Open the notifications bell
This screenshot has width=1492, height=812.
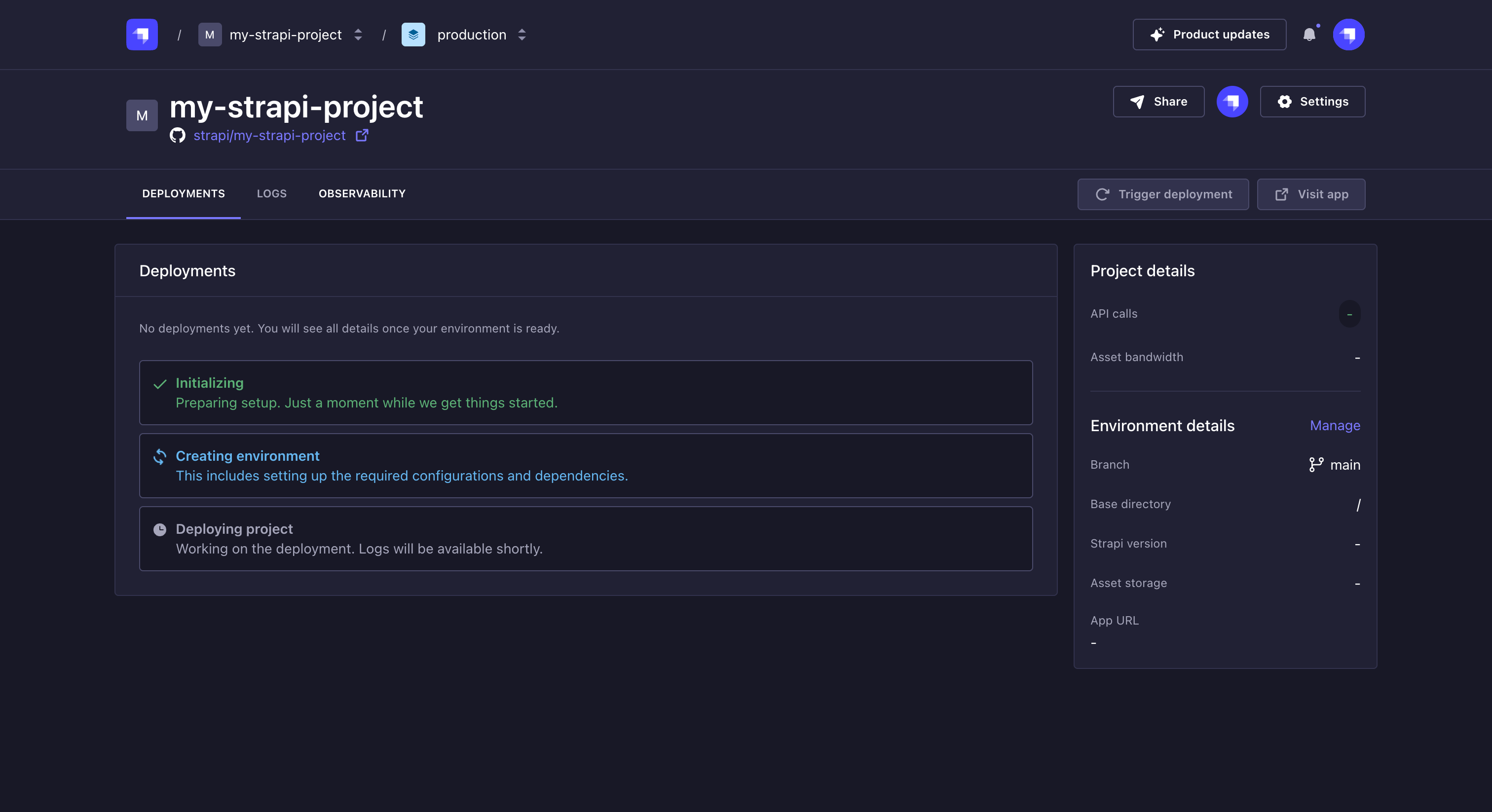[x=1309, y=35]
